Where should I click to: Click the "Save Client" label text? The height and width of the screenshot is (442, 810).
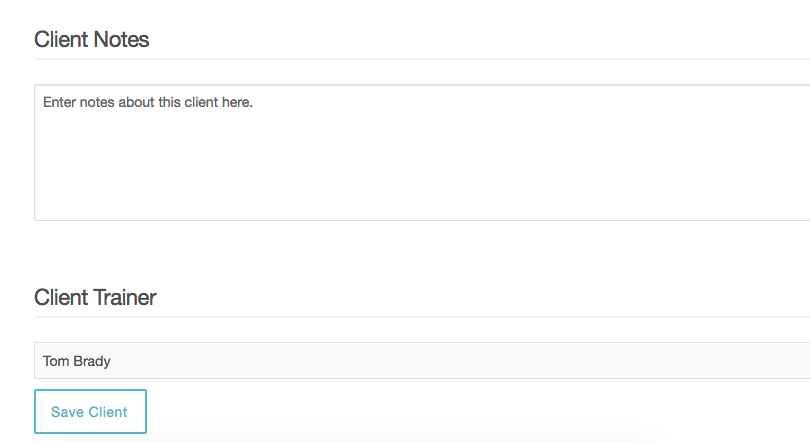click(x=89, y=412)
